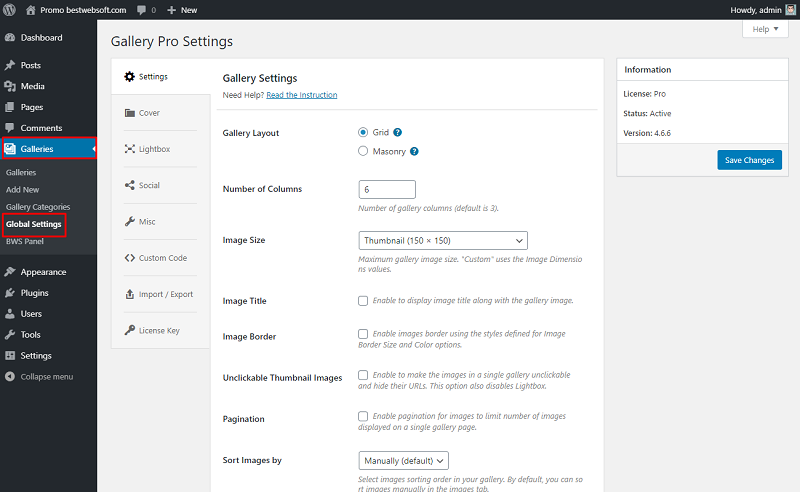Click the Lightbox expand icon
The height and width of the screenshot is (492, 800).
click(x=130, y=149)
